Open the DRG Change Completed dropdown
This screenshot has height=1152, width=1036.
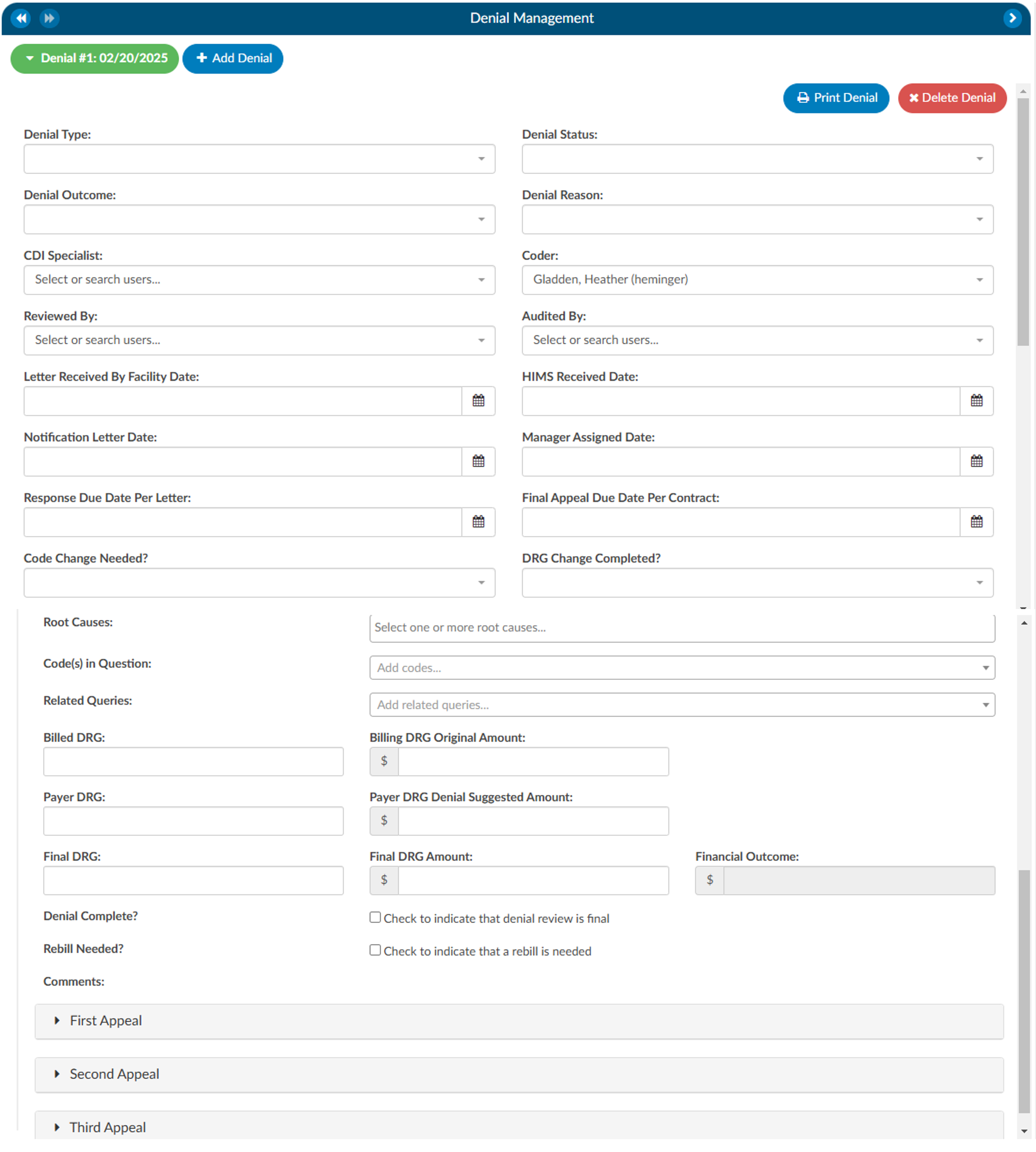coord(758,582)
